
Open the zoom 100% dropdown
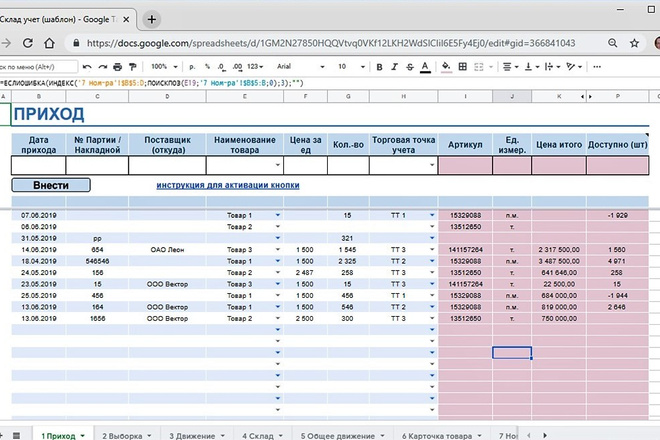[164, 67]
